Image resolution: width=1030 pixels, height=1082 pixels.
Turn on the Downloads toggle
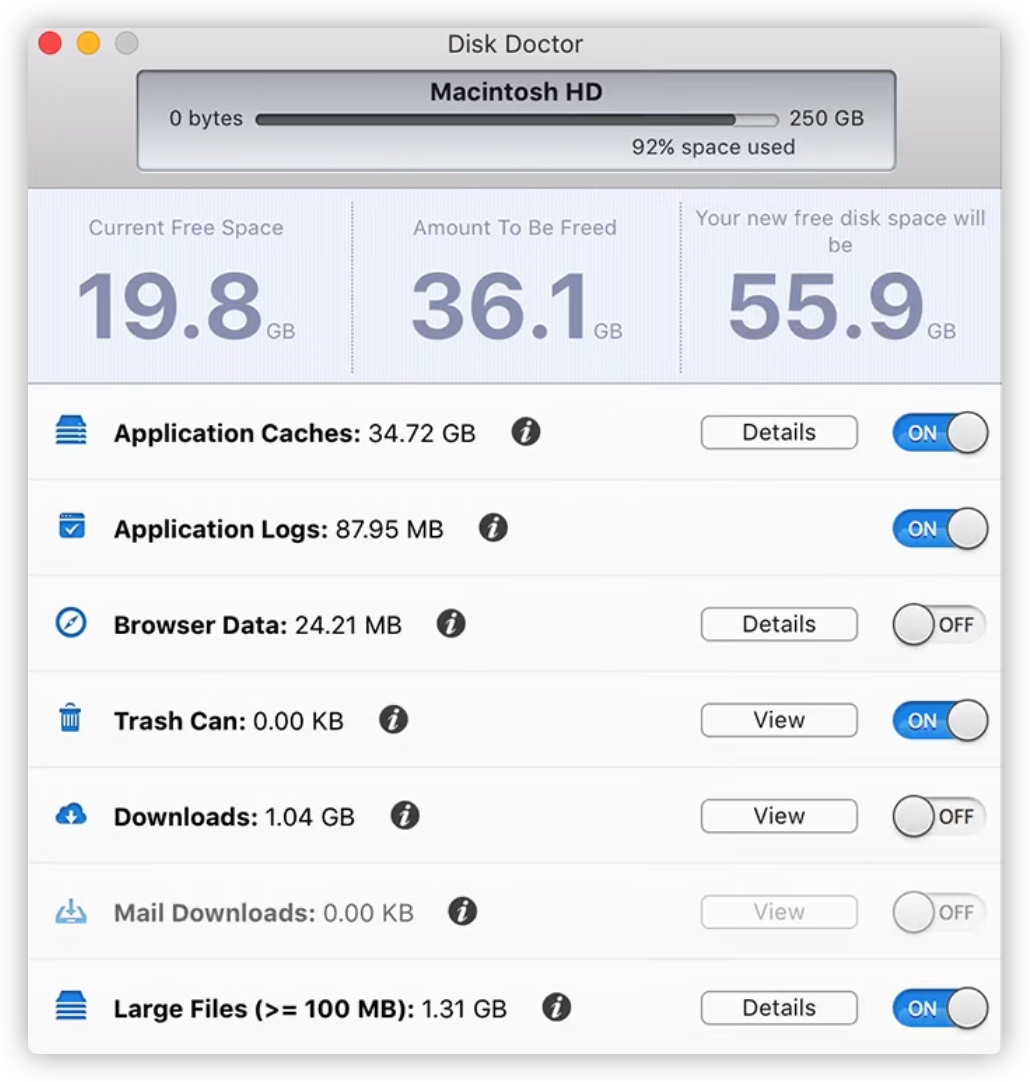940,816
